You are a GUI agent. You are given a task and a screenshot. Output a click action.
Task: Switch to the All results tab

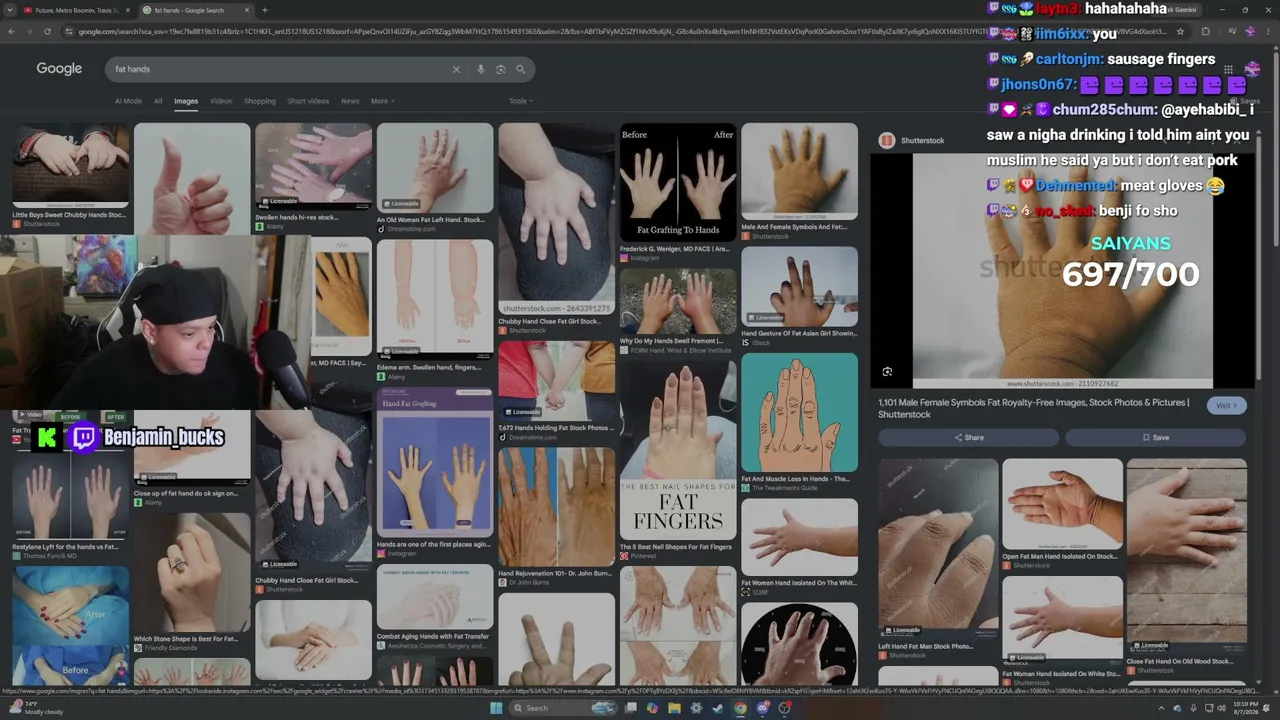(158, 101)
